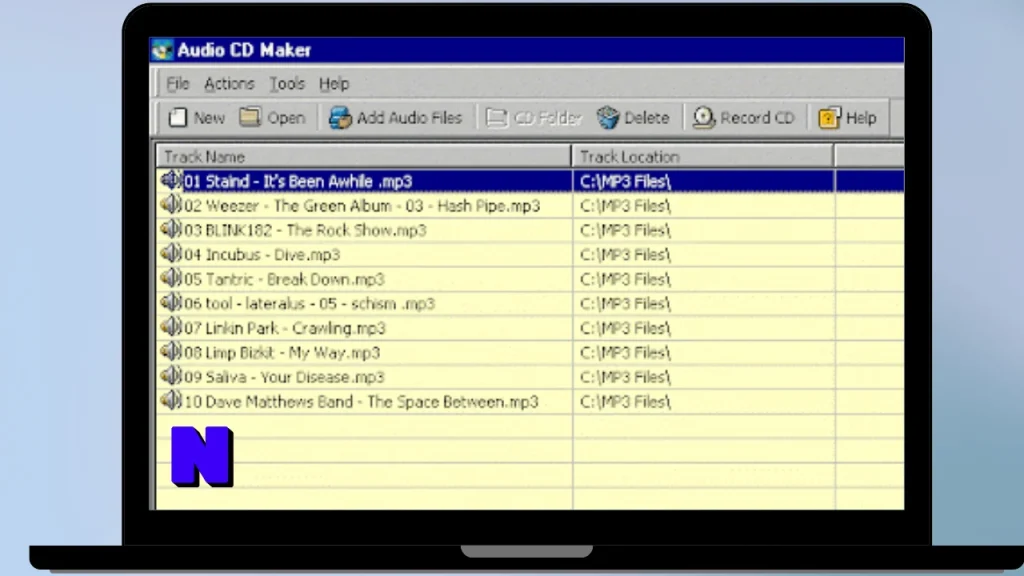
Task: Click the Add Audio Files icon
Action: pyautogui.click(x=340, y=118)
